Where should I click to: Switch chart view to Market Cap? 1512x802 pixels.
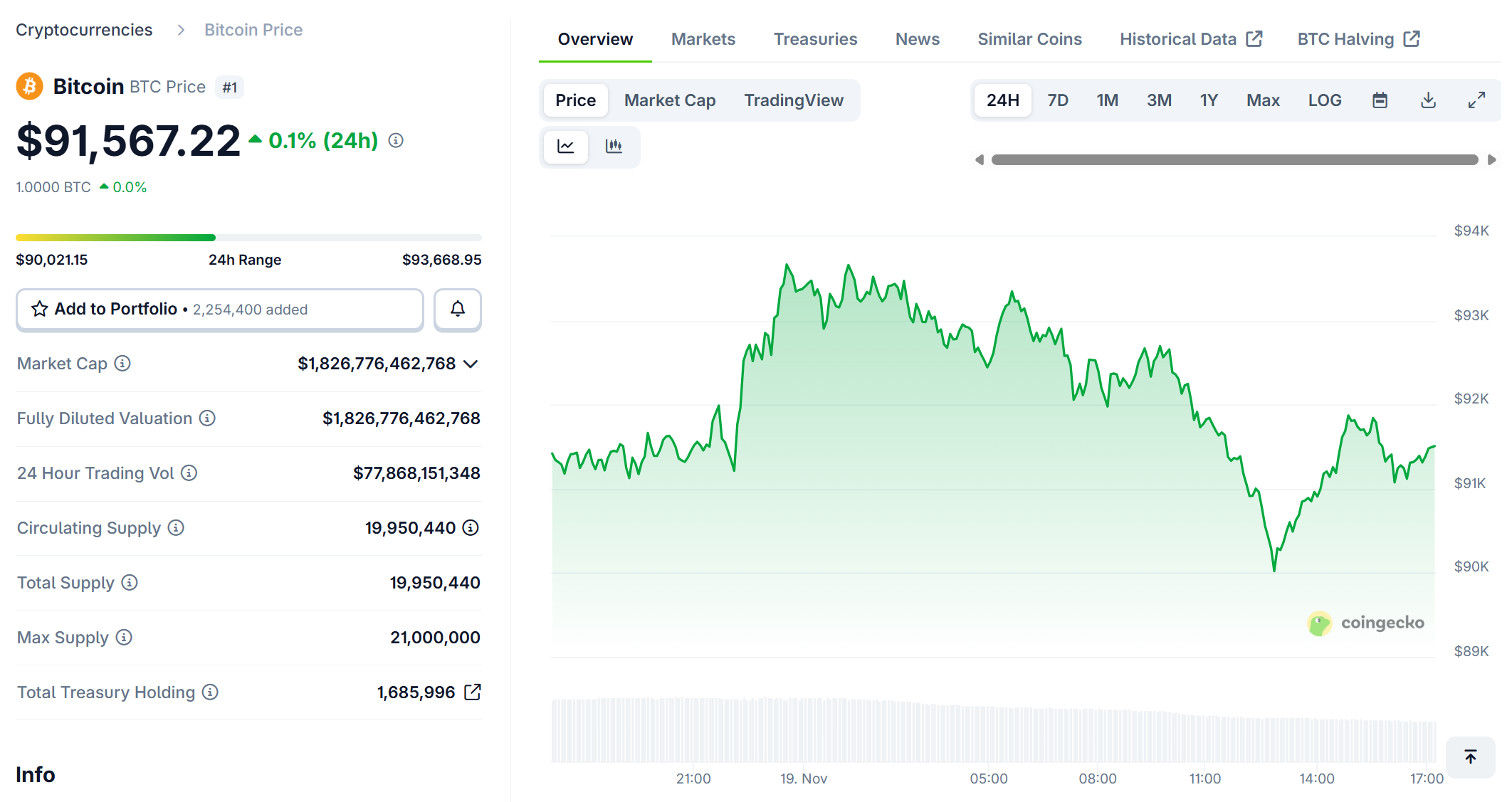669,100
